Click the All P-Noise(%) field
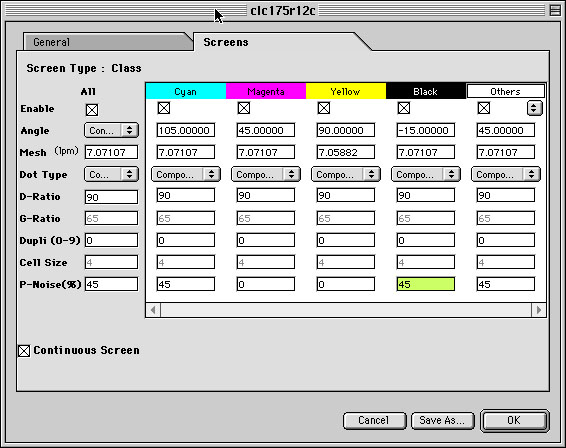 click(112, 284)
